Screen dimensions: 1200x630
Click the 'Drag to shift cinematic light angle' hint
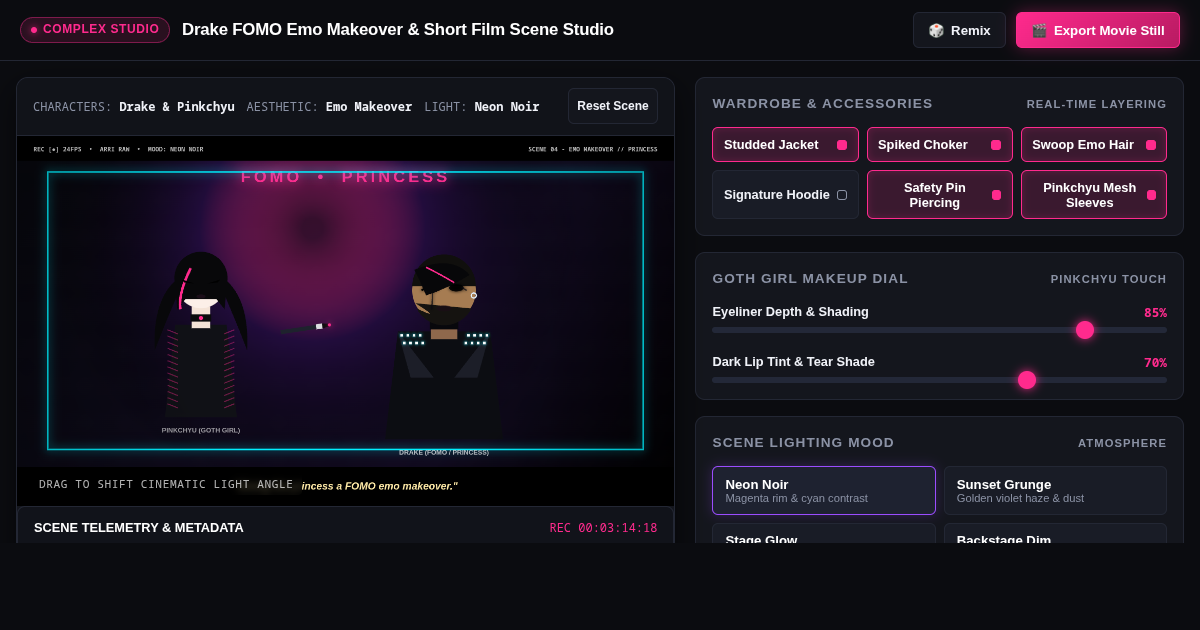click(166, 484)
